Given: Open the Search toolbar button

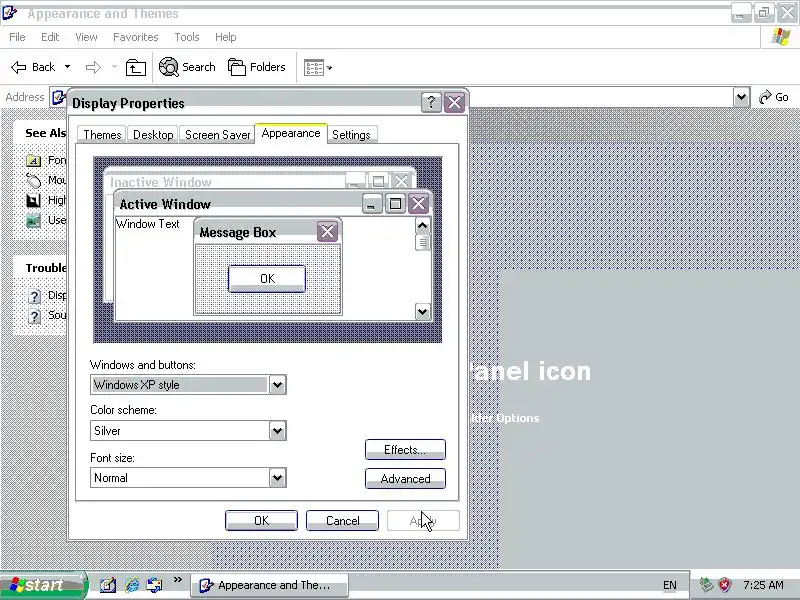Looking at the screenshot, I should (x=187, y=67).
